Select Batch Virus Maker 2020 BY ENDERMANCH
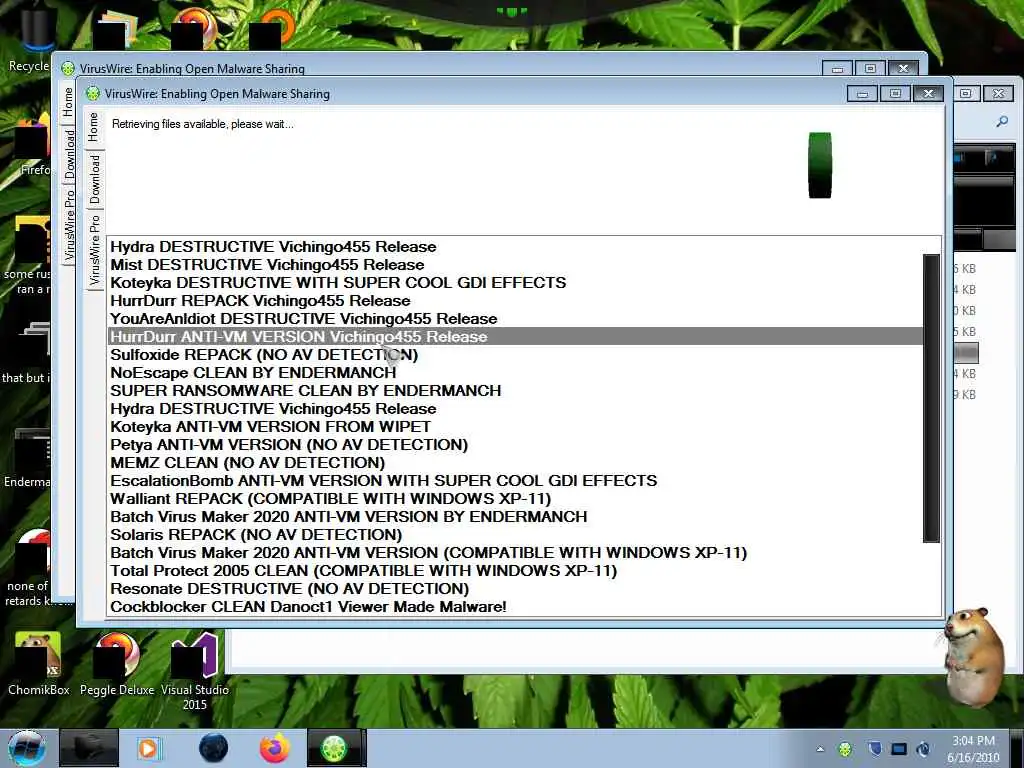This screenshot has height=768, width=1024. pyautogui.click(x=515, y=517)
